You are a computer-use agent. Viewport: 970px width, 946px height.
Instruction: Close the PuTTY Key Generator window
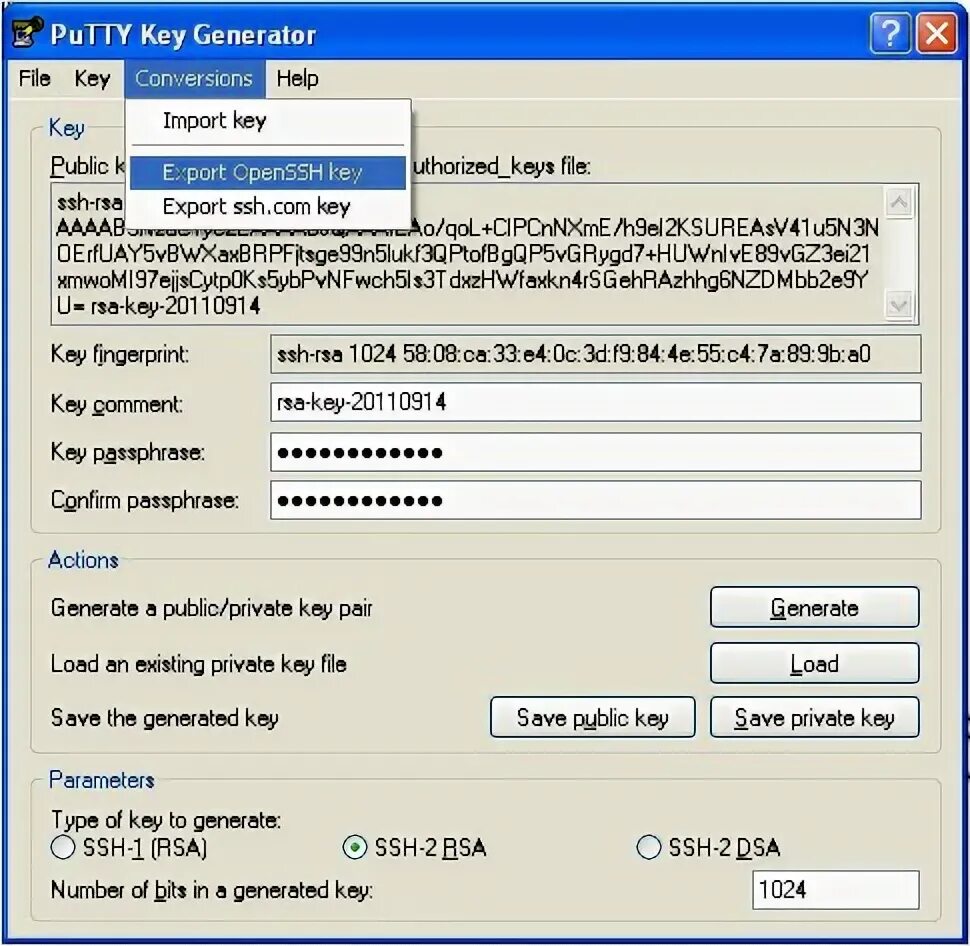click(937, 33)
